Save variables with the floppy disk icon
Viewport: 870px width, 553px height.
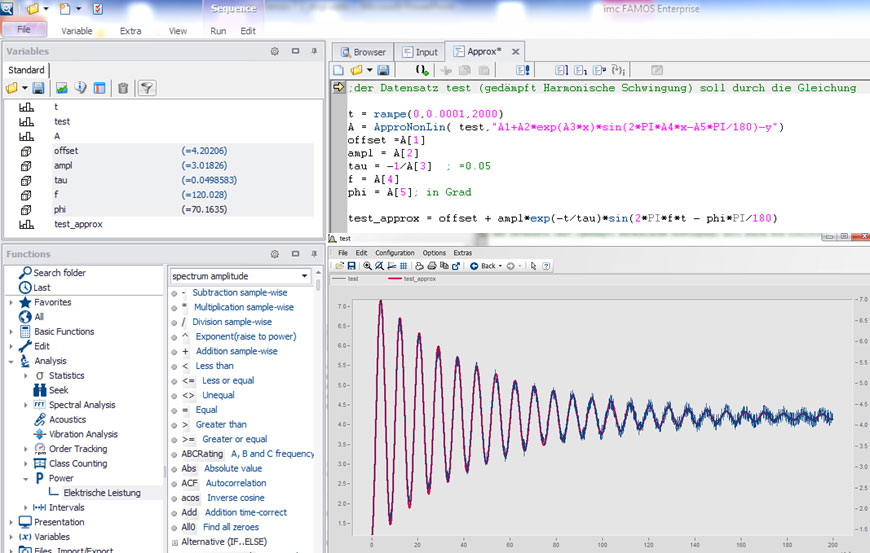pos(38,88)
